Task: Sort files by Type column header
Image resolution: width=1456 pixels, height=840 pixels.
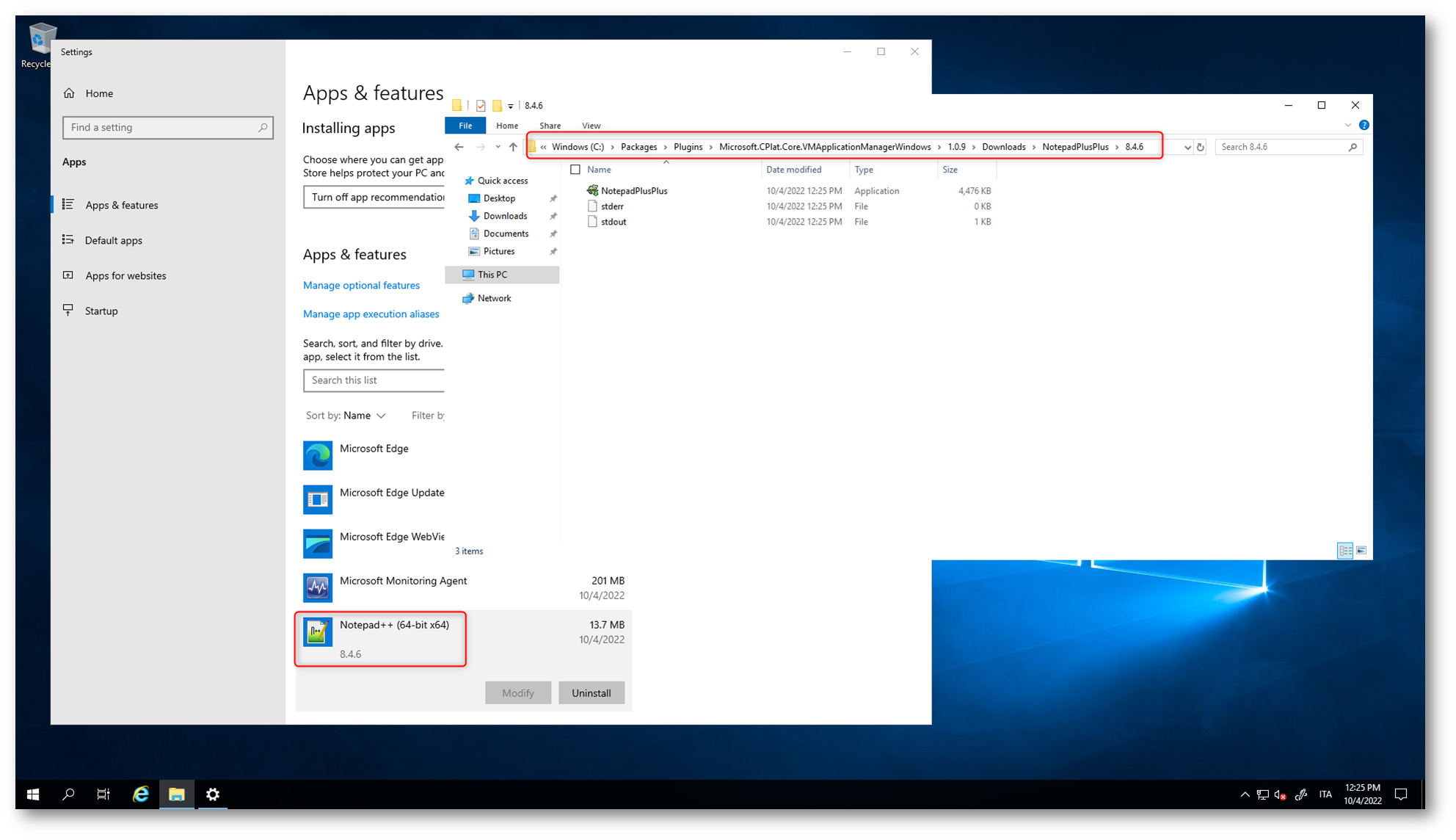Action: [x=893, y=170]
